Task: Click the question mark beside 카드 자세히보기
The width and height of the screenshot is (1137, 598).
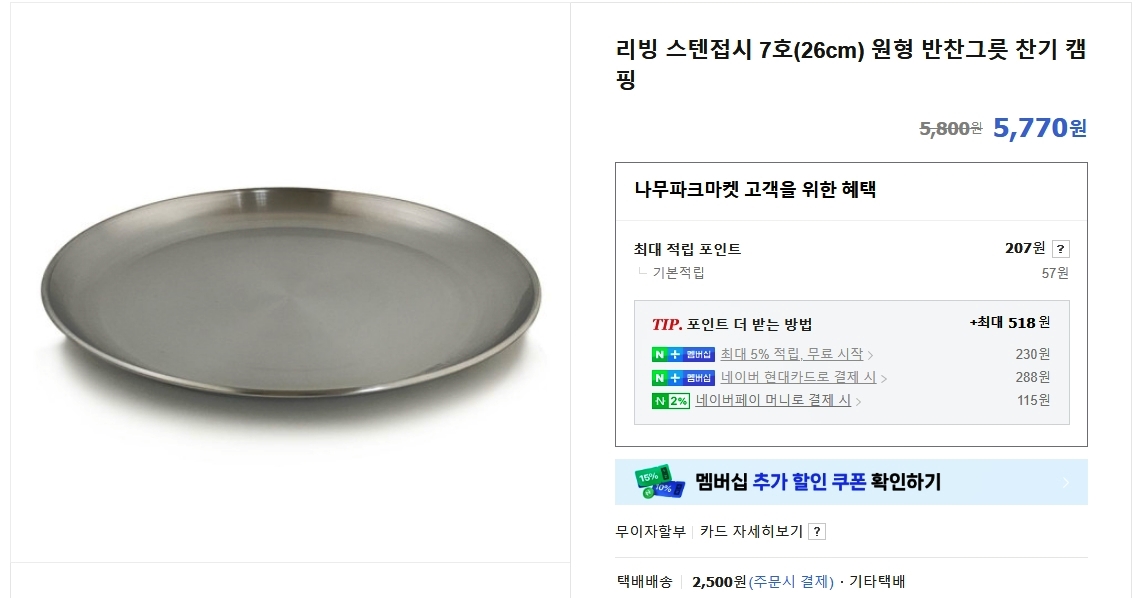Action: pos(817,532)
